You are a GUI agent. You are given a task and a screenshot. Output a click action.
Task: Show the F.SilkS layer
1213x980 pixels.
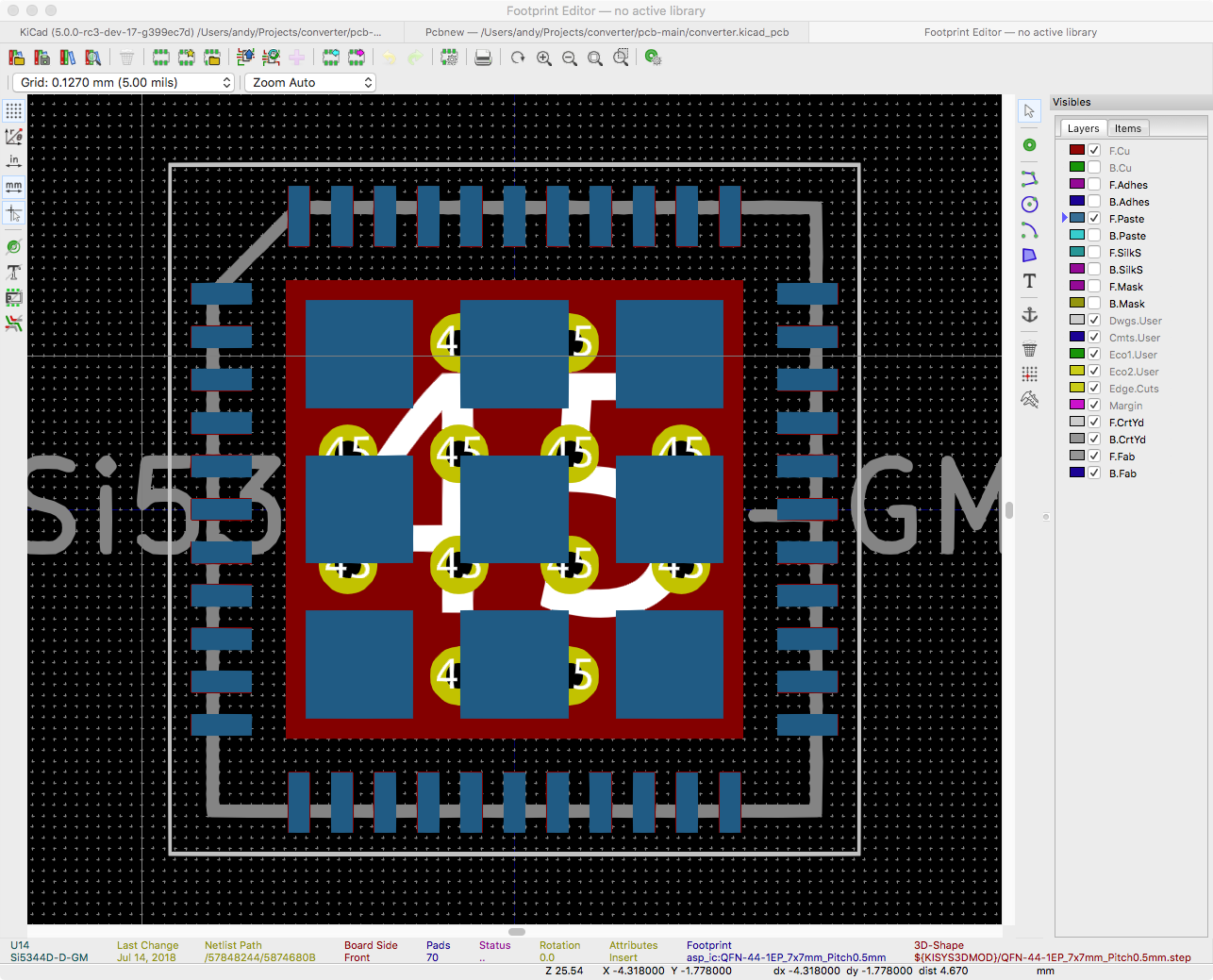[1094, 253]
